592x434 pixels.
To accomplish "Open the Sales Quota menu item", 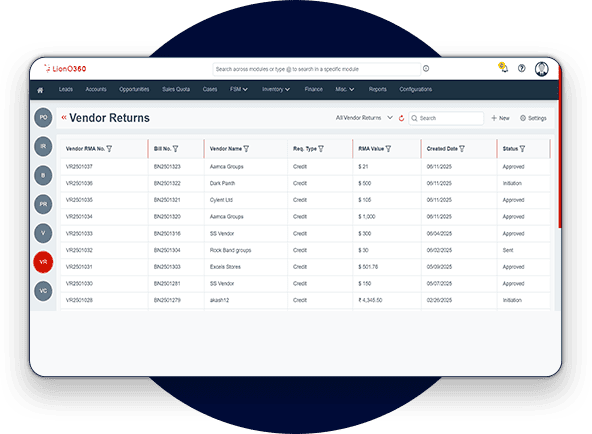I will (176, 89).
